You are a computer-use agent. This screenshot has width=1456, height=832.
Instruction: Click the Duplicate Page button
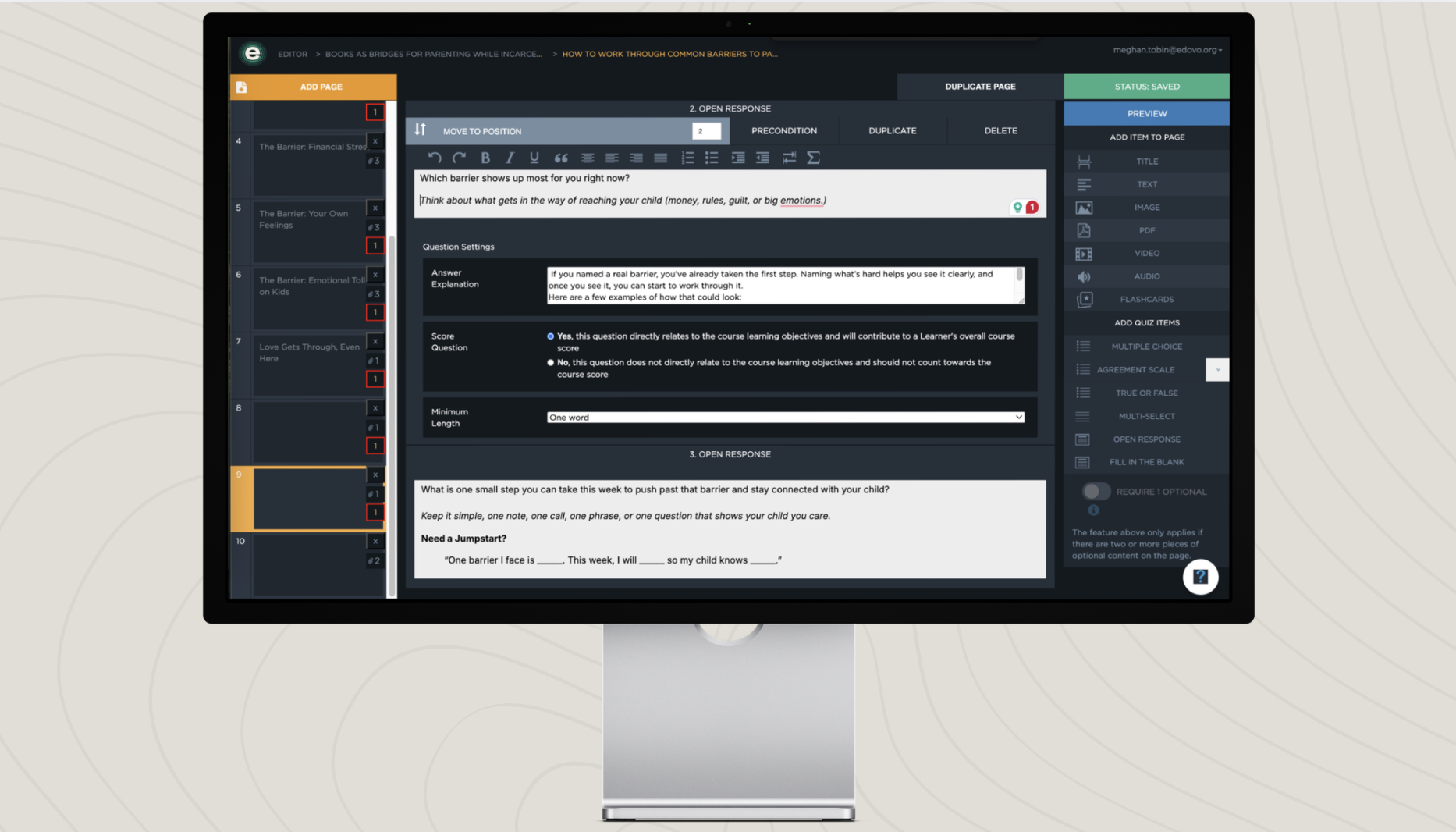(980, 87)
